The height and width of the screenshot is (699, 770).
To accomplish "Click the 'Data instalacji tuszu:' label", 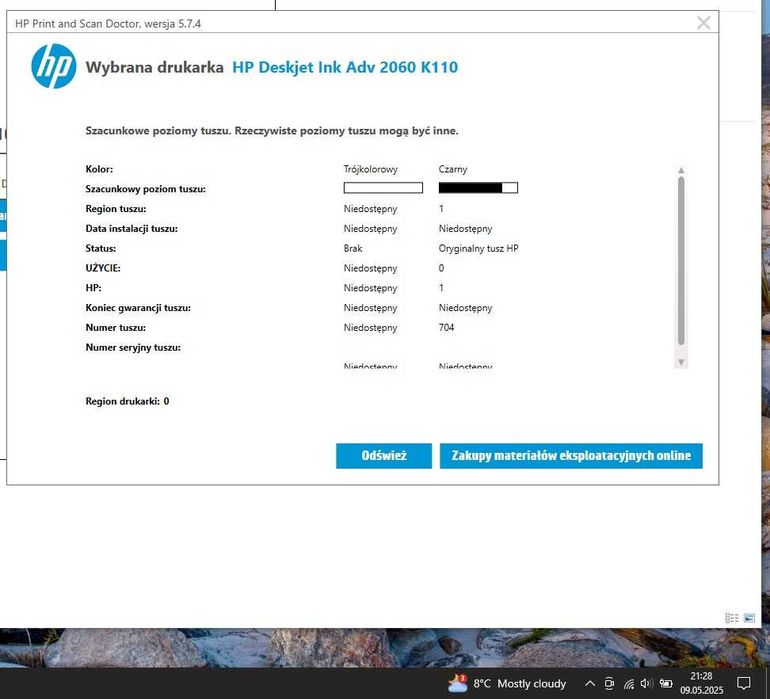I will click(x=132, y=229).
